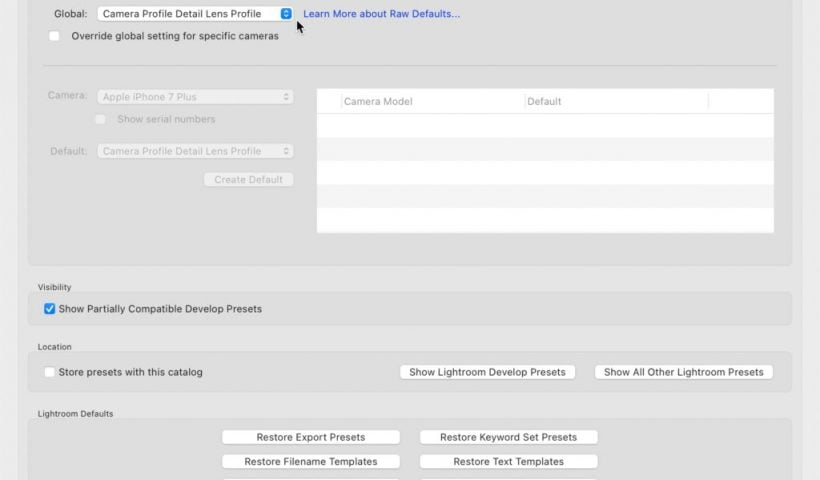Screen dimensions: 820x480
Task: Click the narrow header left of Camera Model
Action: (x=329, y=101)
